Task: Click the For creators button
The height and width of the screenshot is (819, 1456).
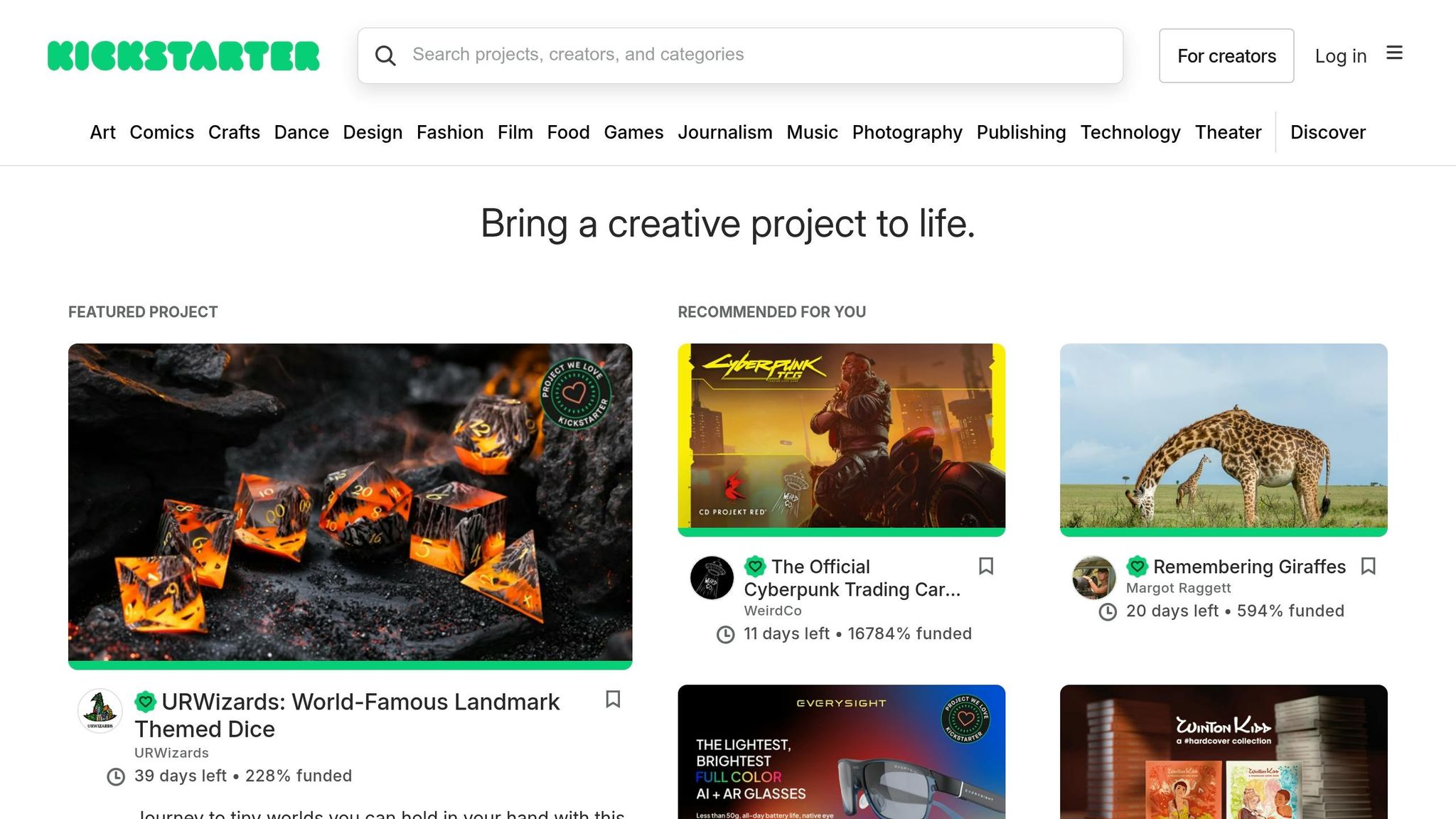Action: tap(1226, 55)
